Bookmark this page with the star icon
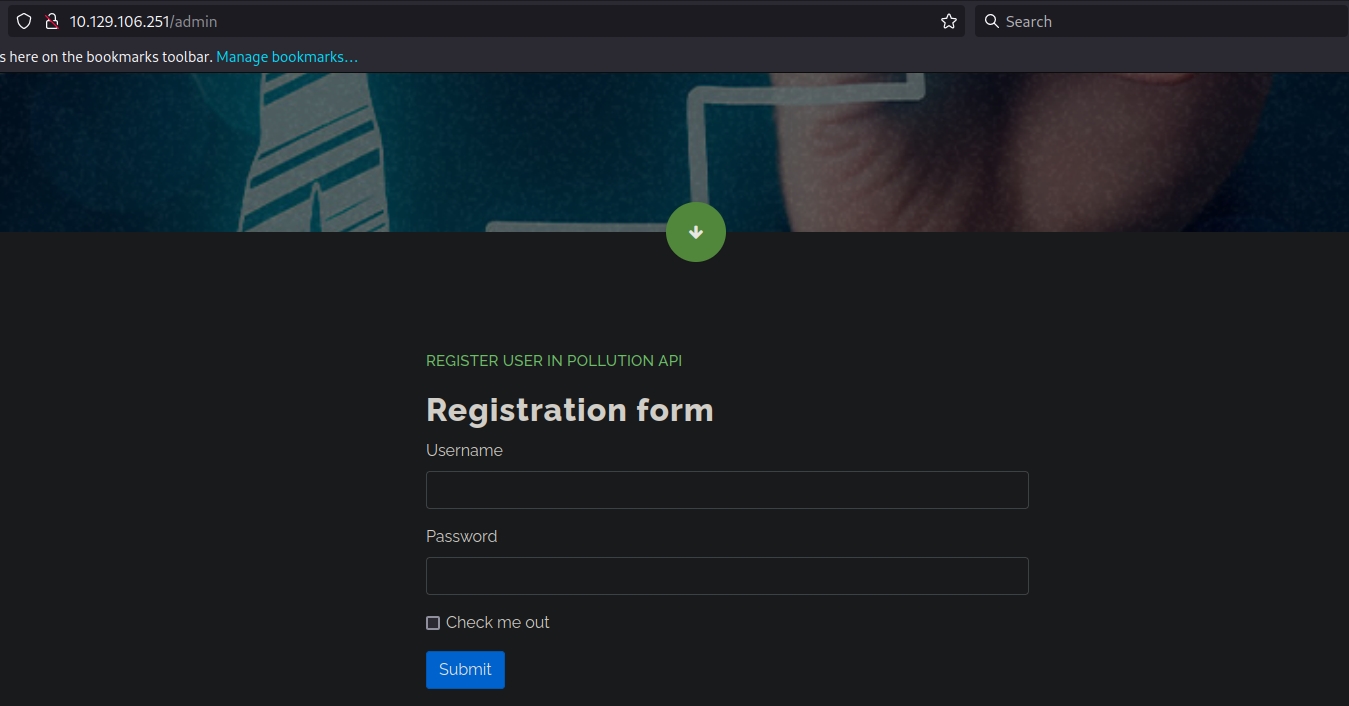 tap(949, 21)
